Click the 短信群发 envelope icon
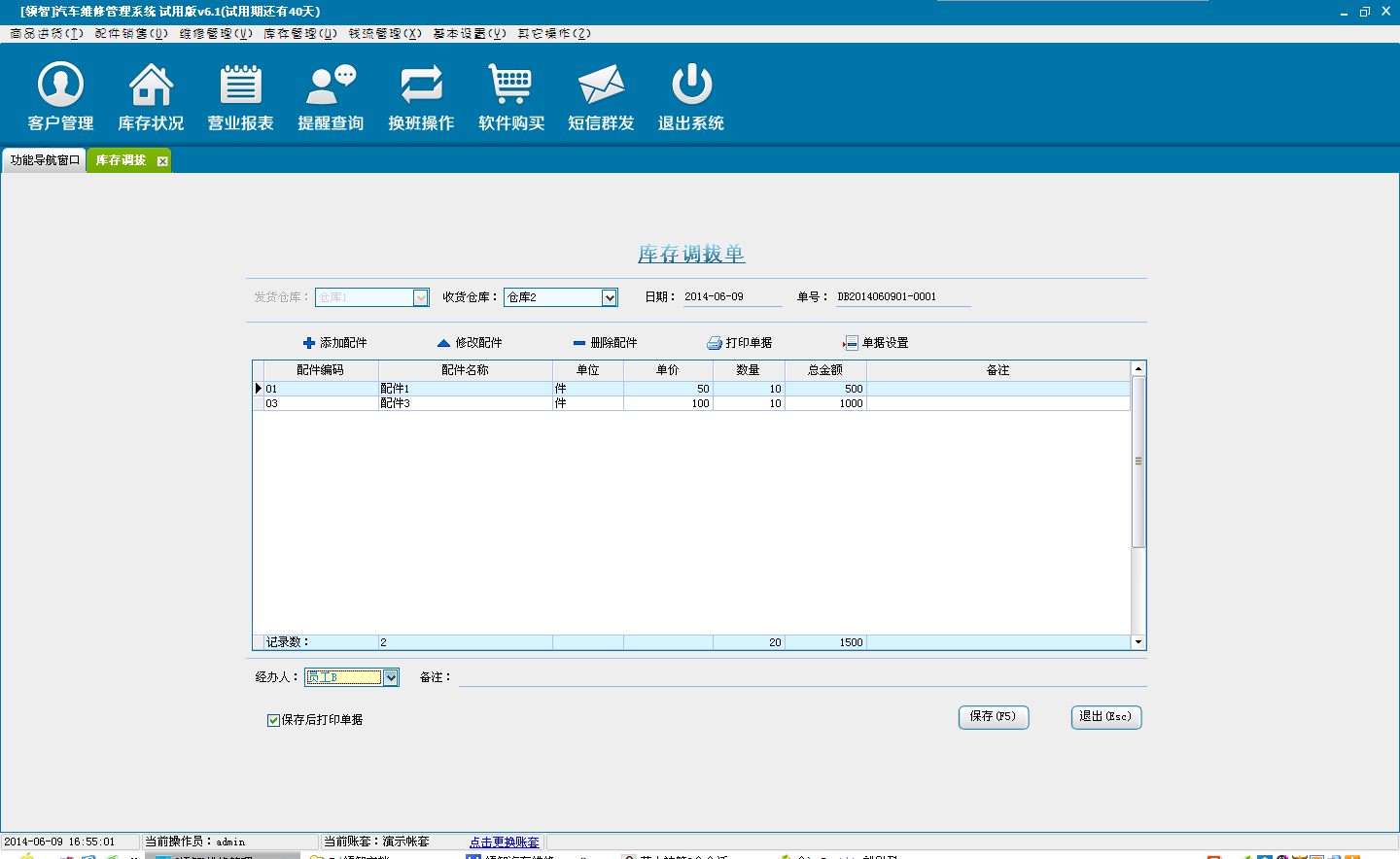The image size is (1400, 859). coord(601,86)
